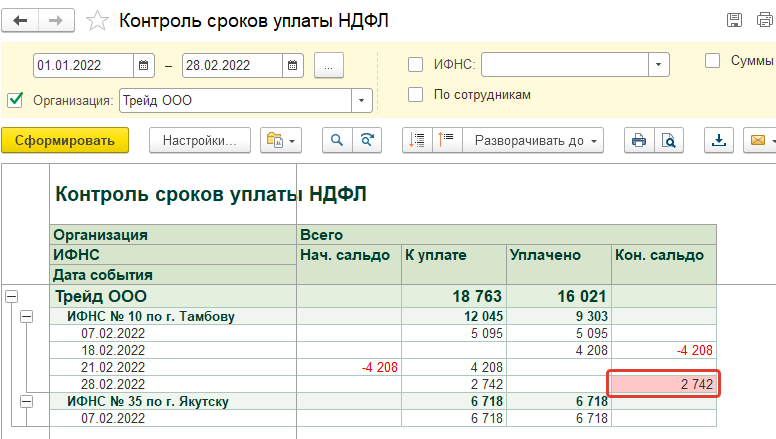
Task: Print via top-right printer icon
Action: click(x=765, y=20)
